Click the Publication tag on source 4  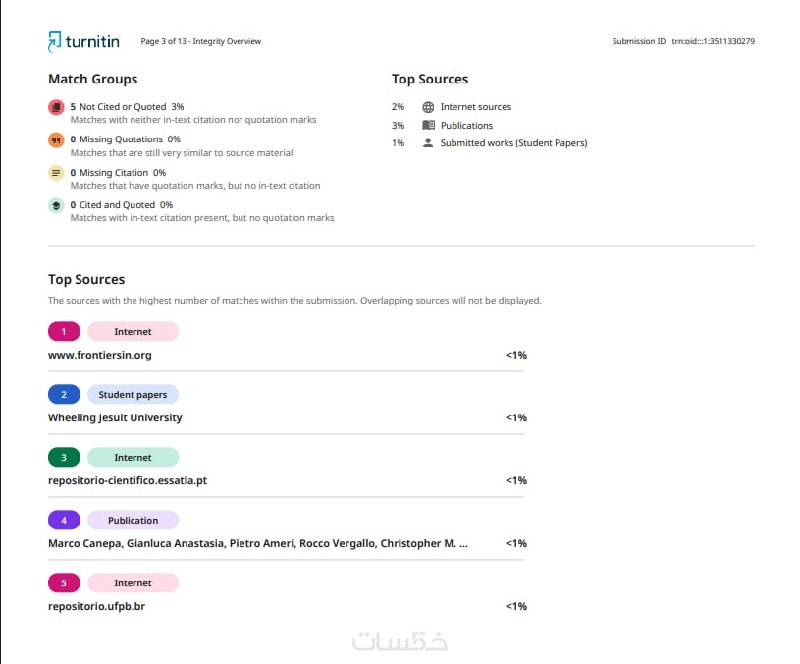tap(133, 521)
